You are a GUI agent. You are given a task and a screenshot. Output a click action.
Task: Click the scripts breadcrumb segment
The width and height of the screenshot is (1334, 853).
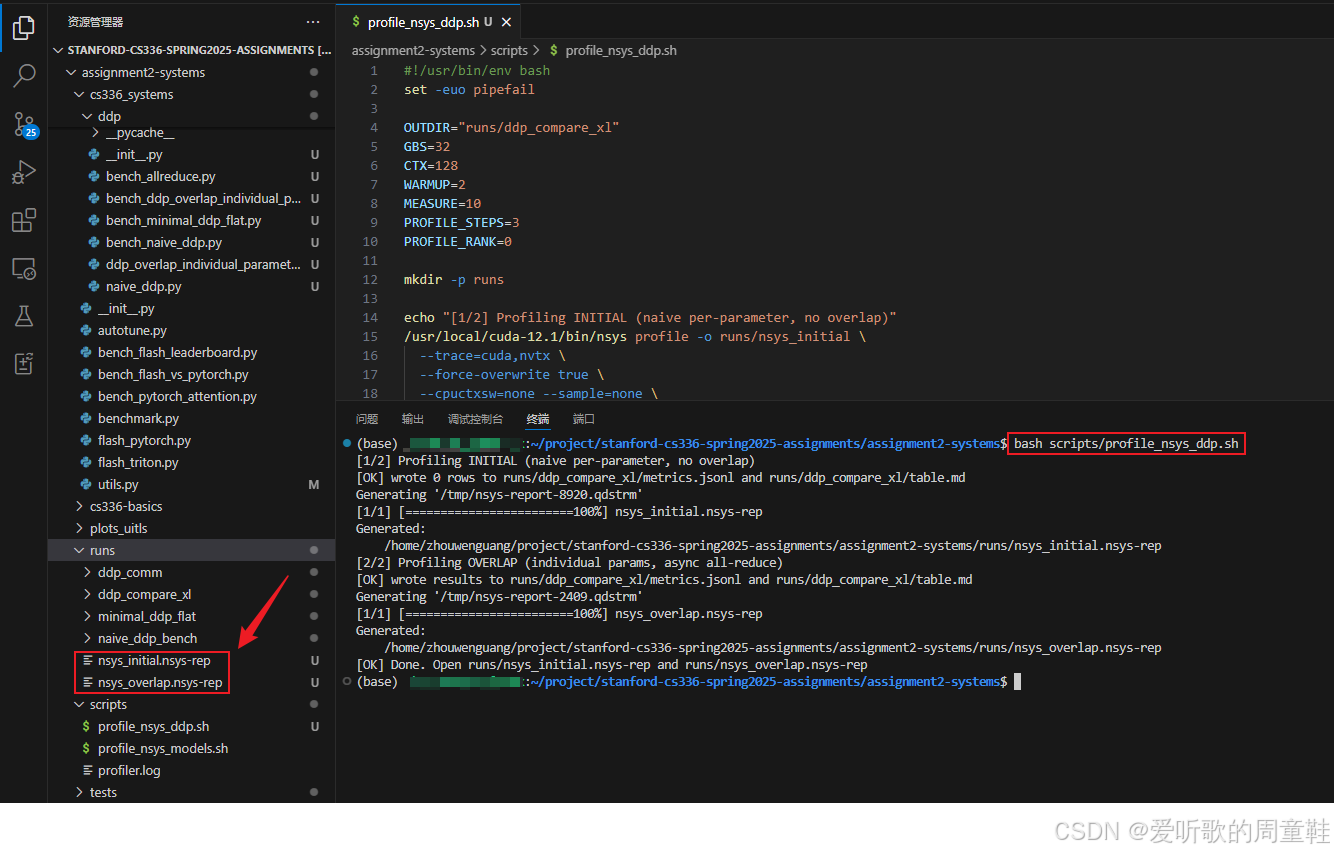pos(509,50)
